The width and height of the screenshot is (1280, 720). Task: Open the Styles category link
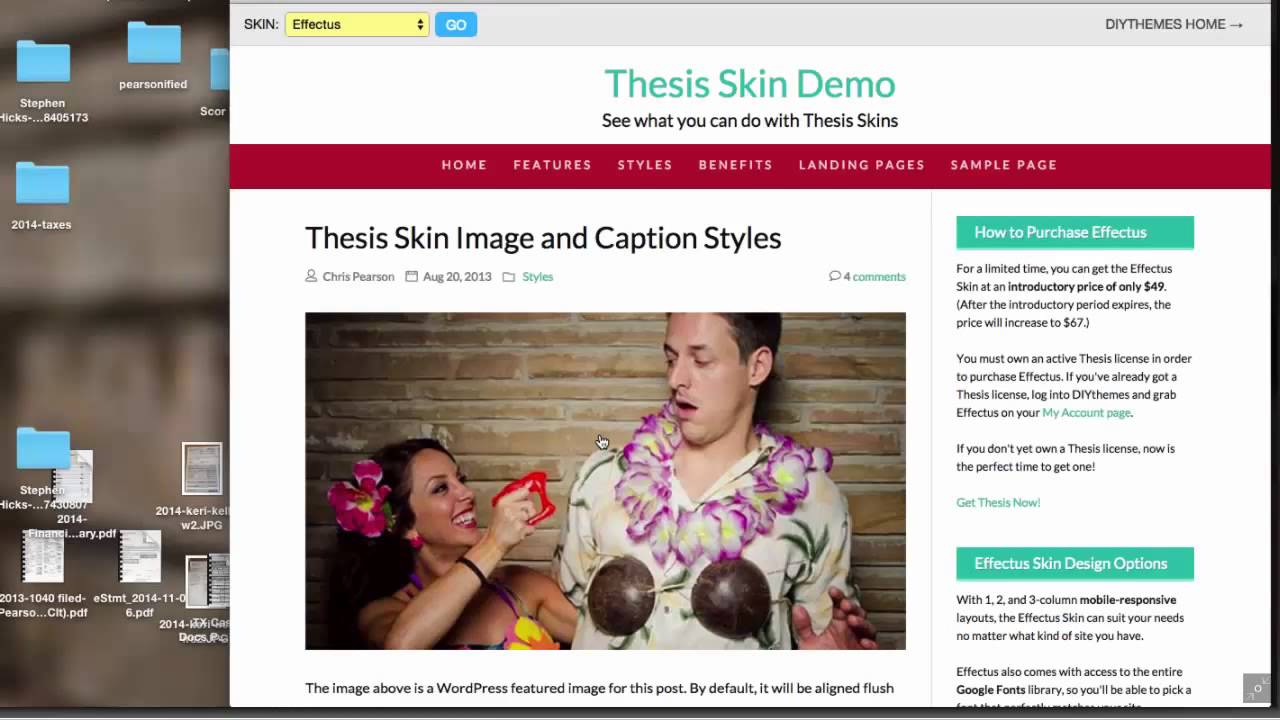click(x=537, y=277)
